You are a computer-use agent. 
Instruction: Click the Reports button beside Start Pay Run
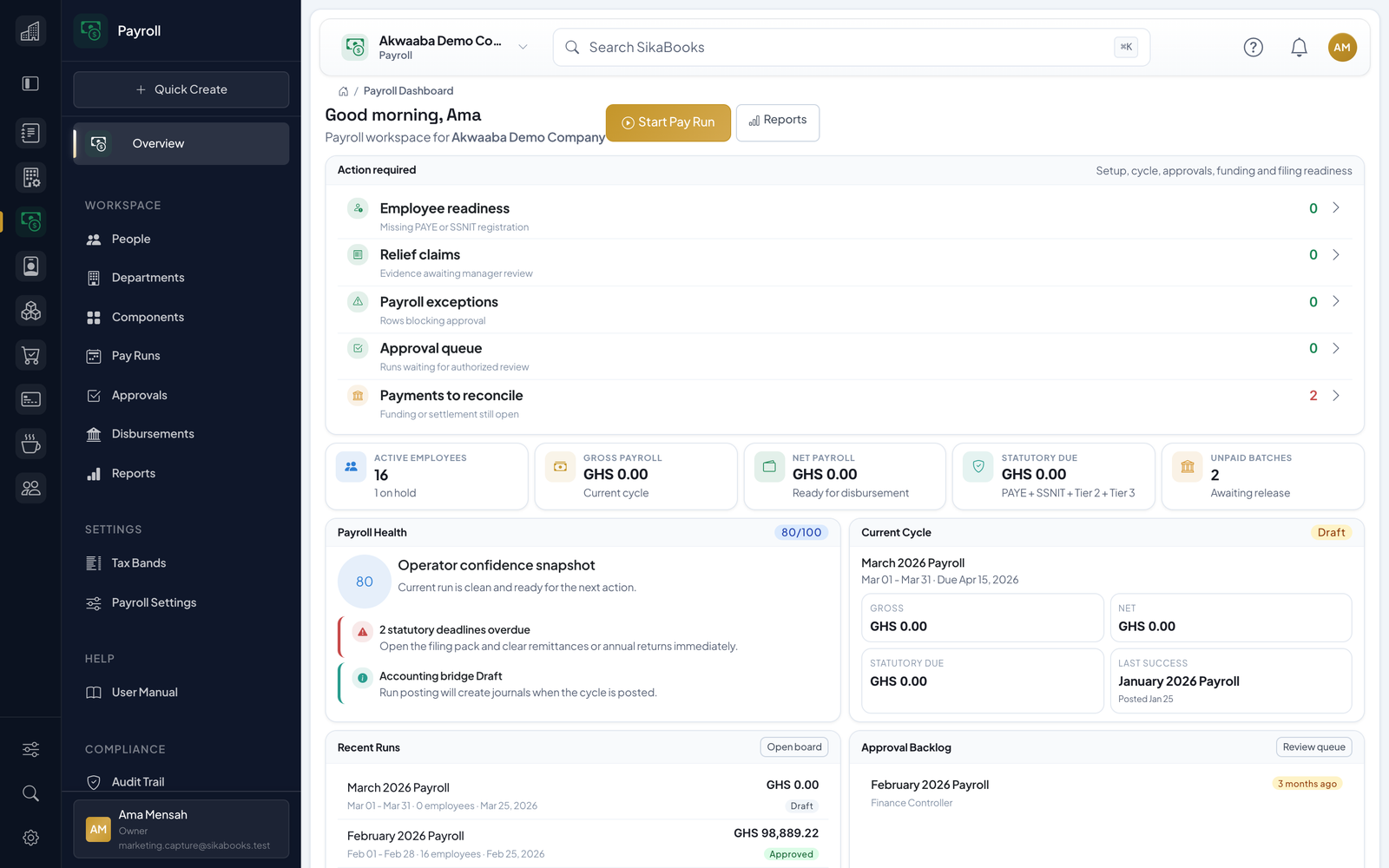point(778,122)
